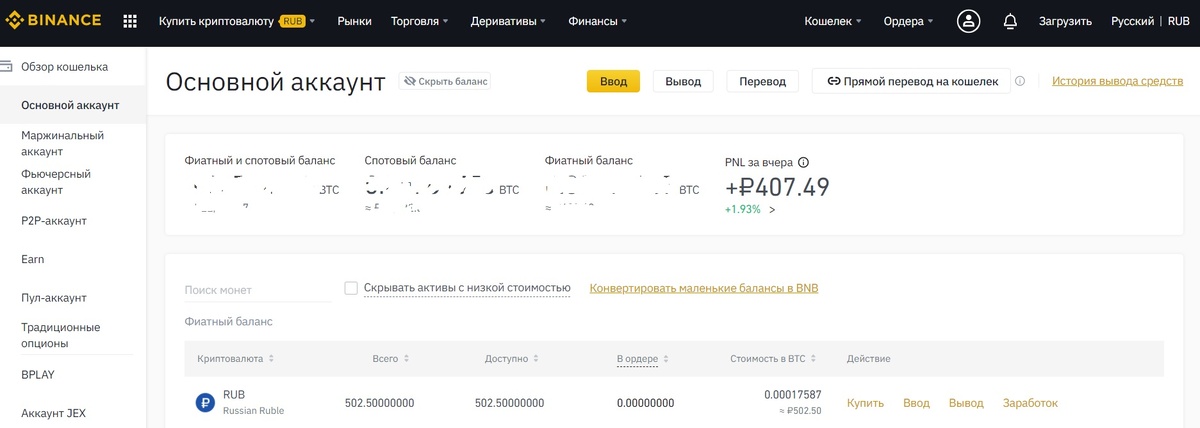The image size is (1200, 428).
Task: Open Аккаунт JEX in sidebar
Action: (54, 413)
